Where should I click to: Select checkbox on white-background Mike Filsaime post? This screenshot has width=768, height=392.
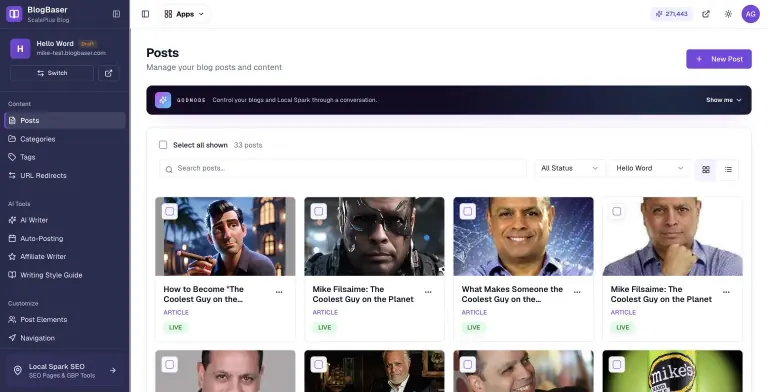pyautogui.click(x=617, y=211)
